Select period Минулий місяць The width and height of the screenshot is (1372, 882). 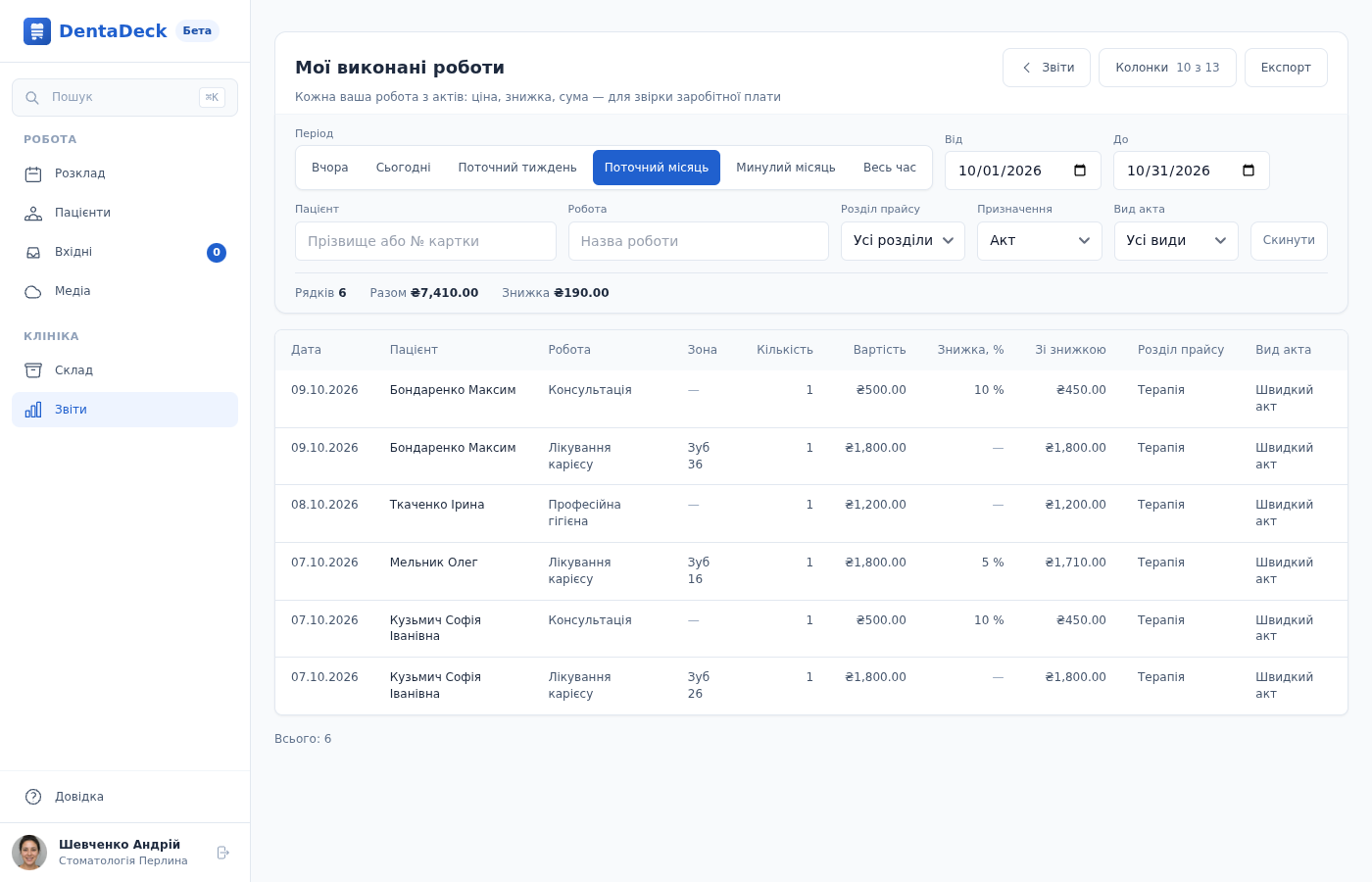point(786,168)
